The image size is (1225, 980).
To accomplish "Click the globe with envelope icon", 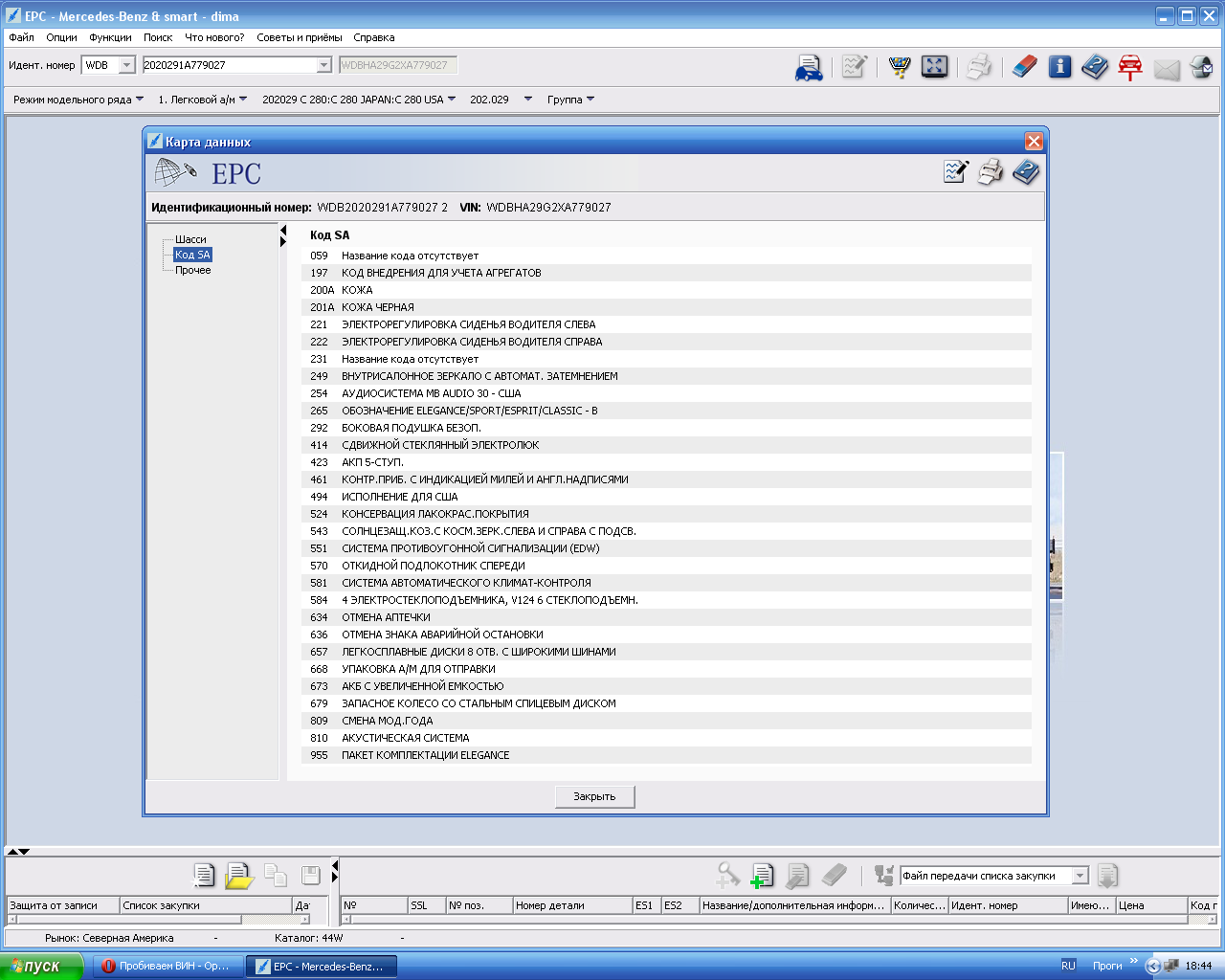I will (x=1201, y=67).
